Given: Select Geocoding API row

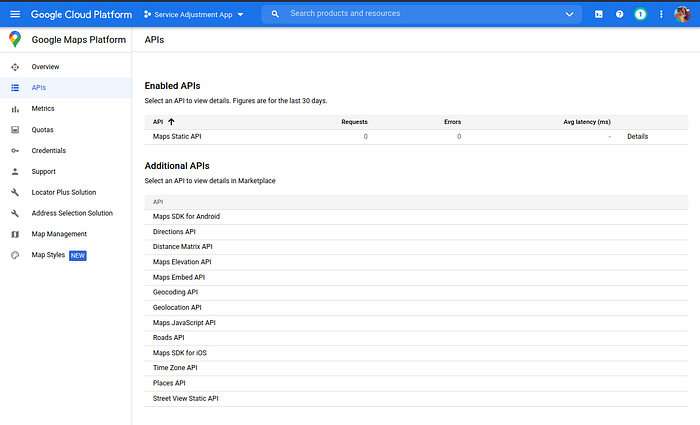Looking at the screenshot, I should coord(416,292).
